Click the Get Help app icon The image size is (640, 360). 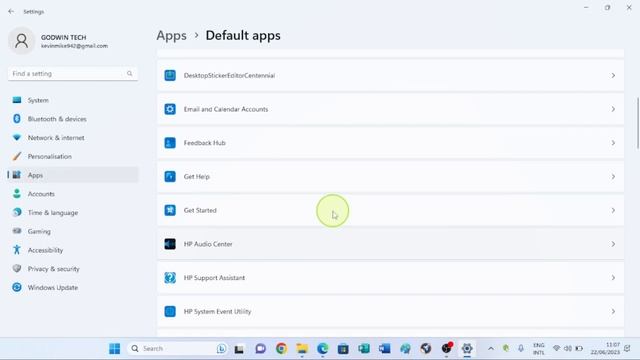(x=170, y=176)
